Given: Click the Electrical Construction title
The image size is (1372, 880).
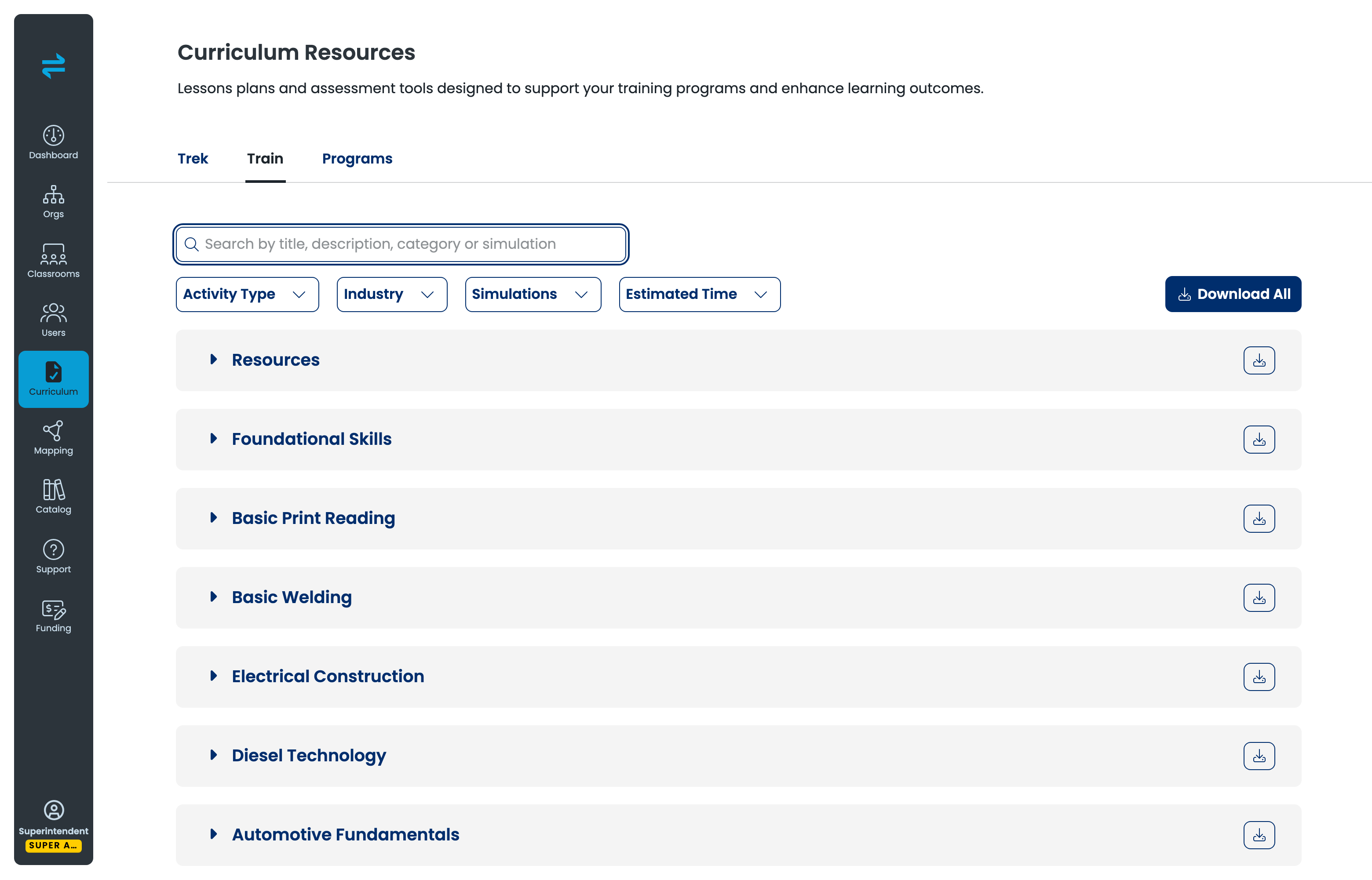Looking at the screenshot, I should click(328, 676).
